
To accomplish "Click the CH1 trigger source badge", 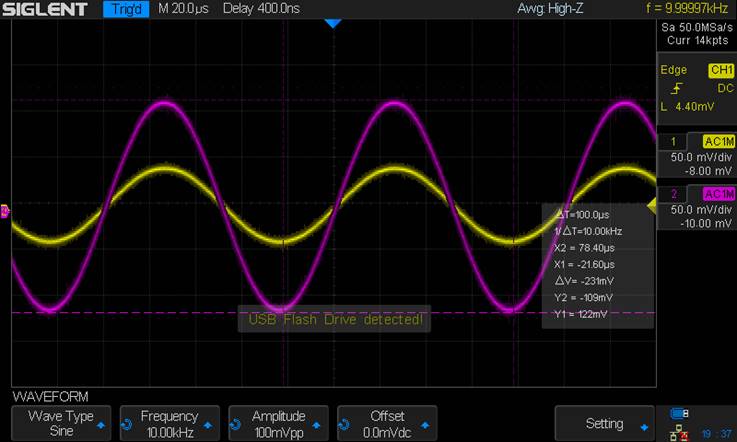I will click(721, 70).
